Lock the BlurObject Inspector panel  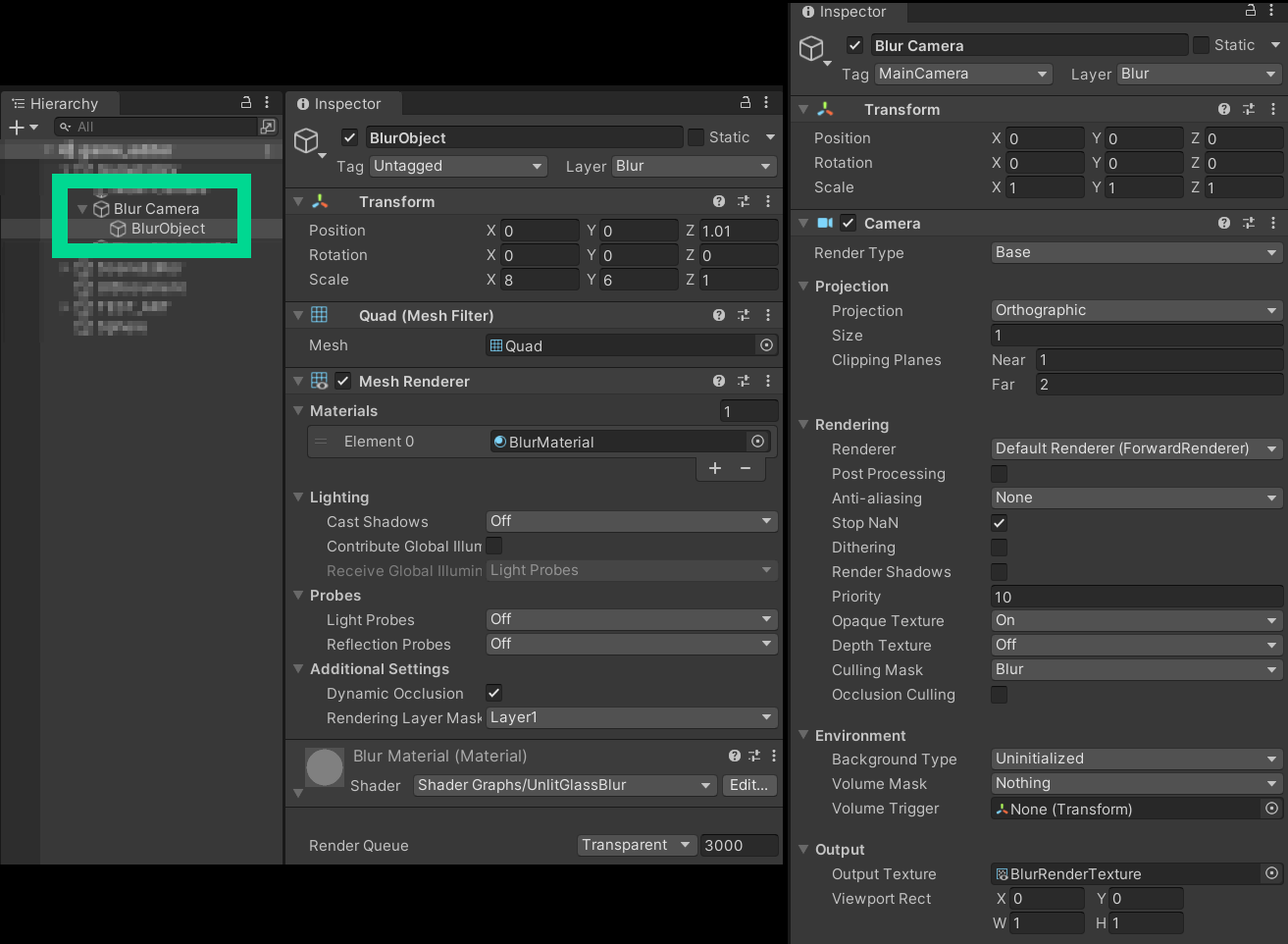pos(746,102)
